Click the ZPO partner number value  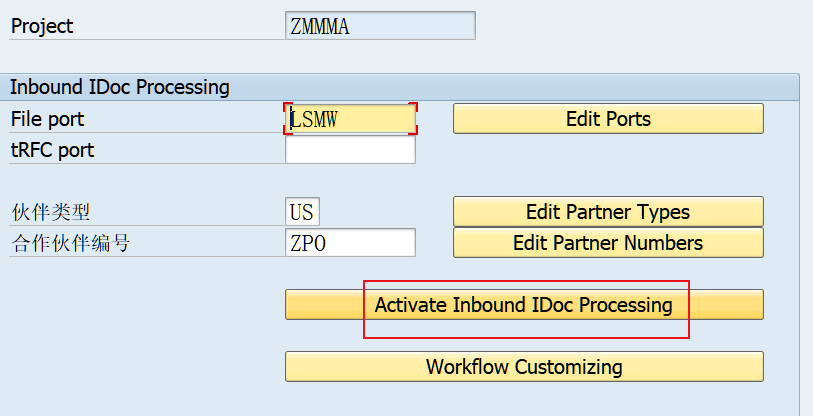(x=307, y=243)
